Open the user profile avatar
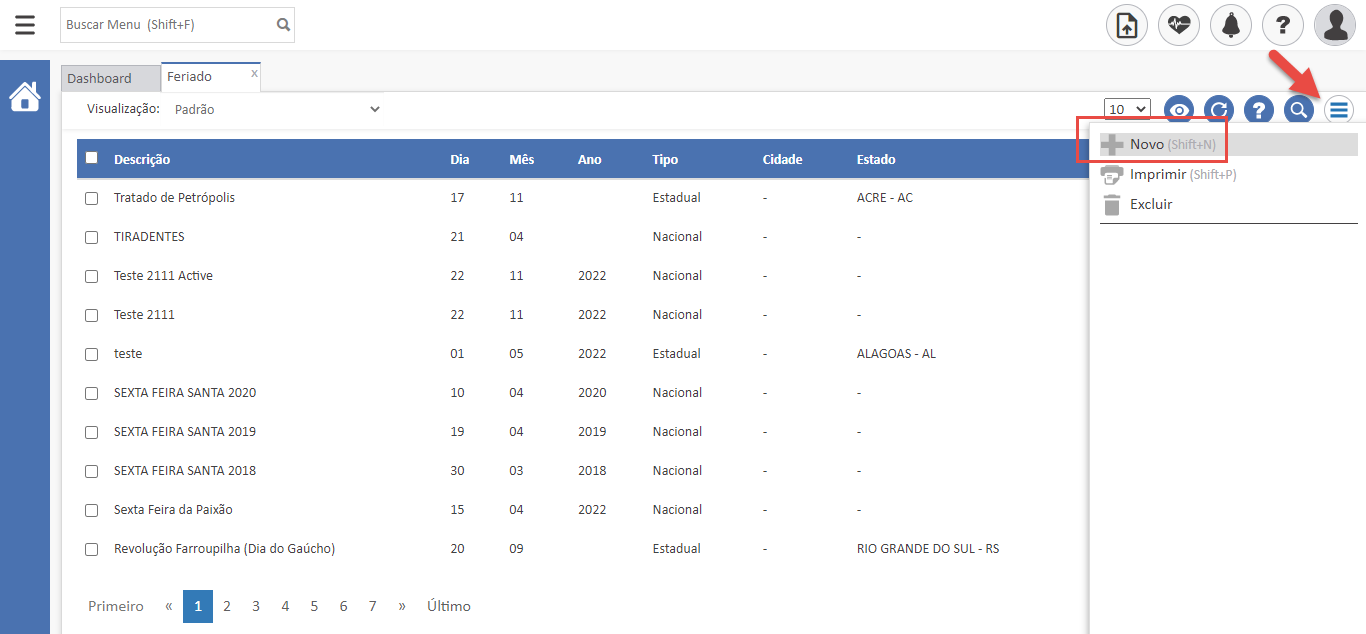The image size is (1366, 634). (1334, 25)
